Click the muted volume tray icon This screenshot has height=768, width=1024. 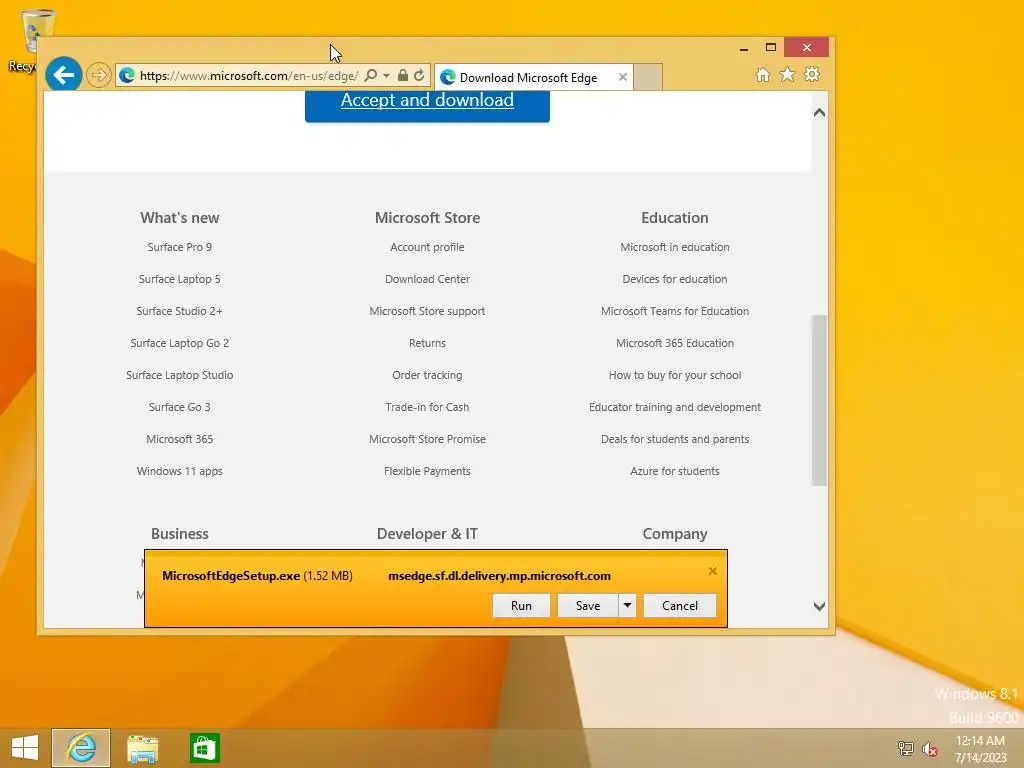pos(930,749)
